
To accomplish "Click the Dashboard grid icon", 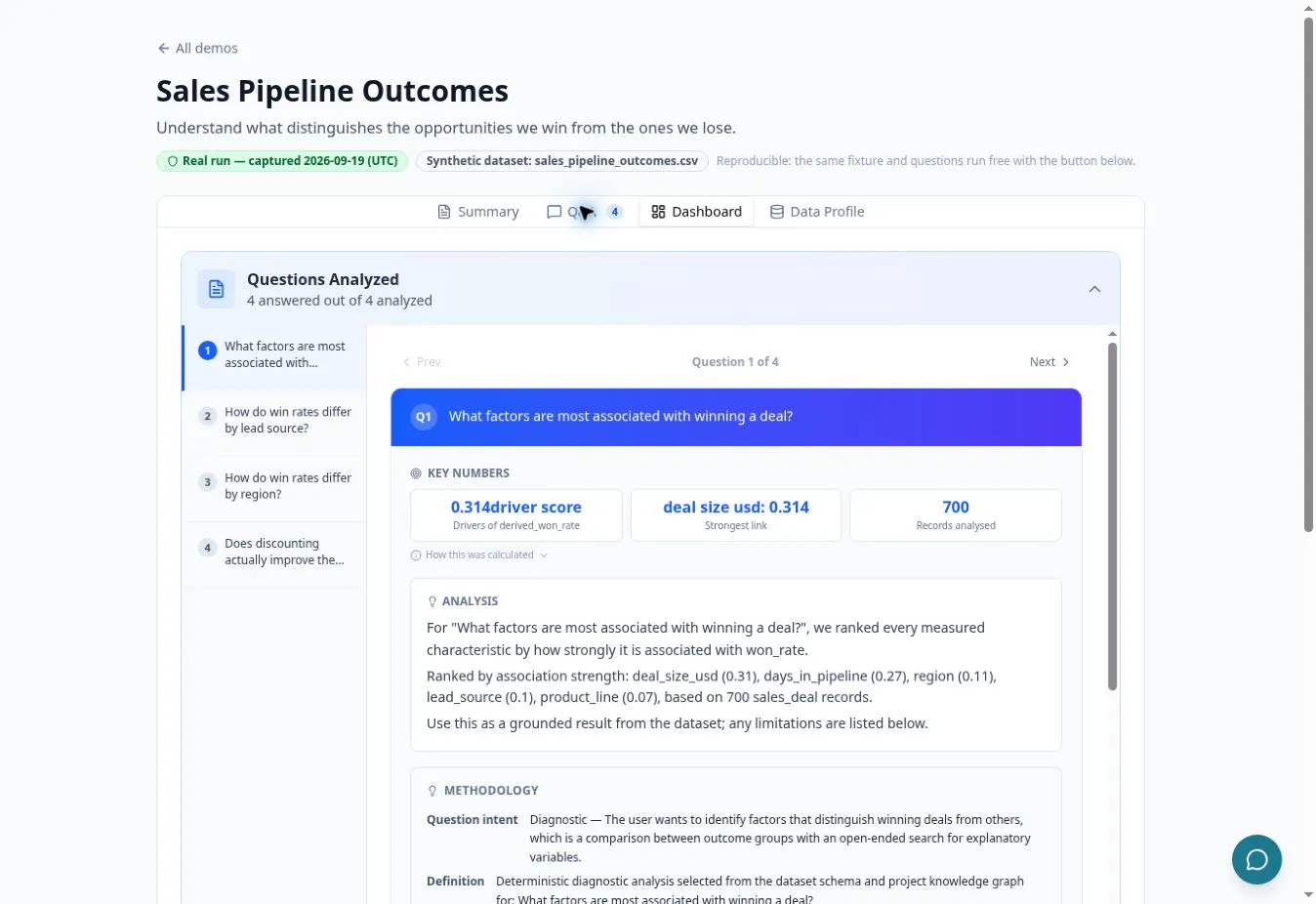I will pyautogui.click(x=658, y=212).
